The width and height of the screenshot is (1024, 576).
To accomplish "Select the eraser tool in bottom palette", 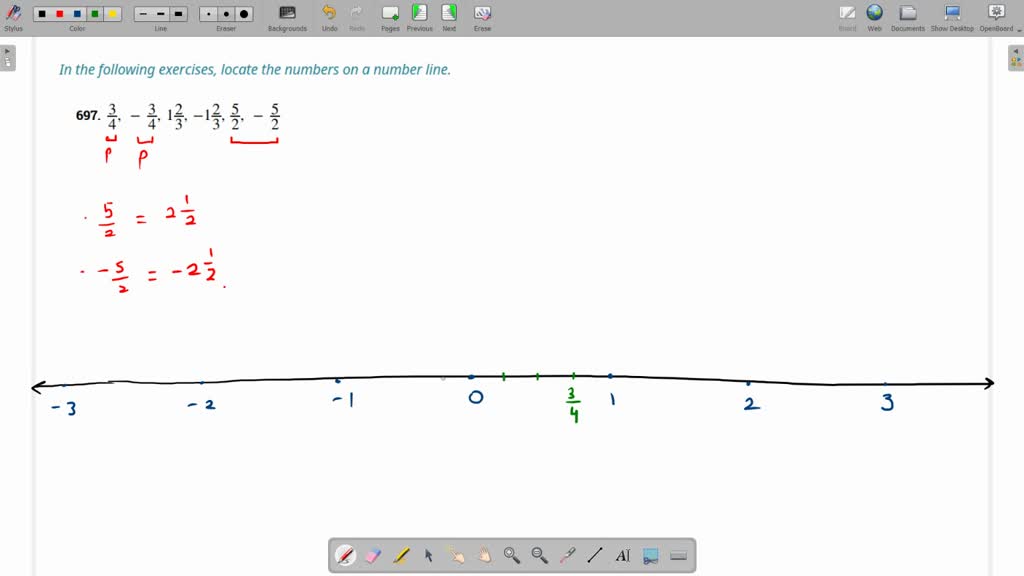I will tap(373, 555).
